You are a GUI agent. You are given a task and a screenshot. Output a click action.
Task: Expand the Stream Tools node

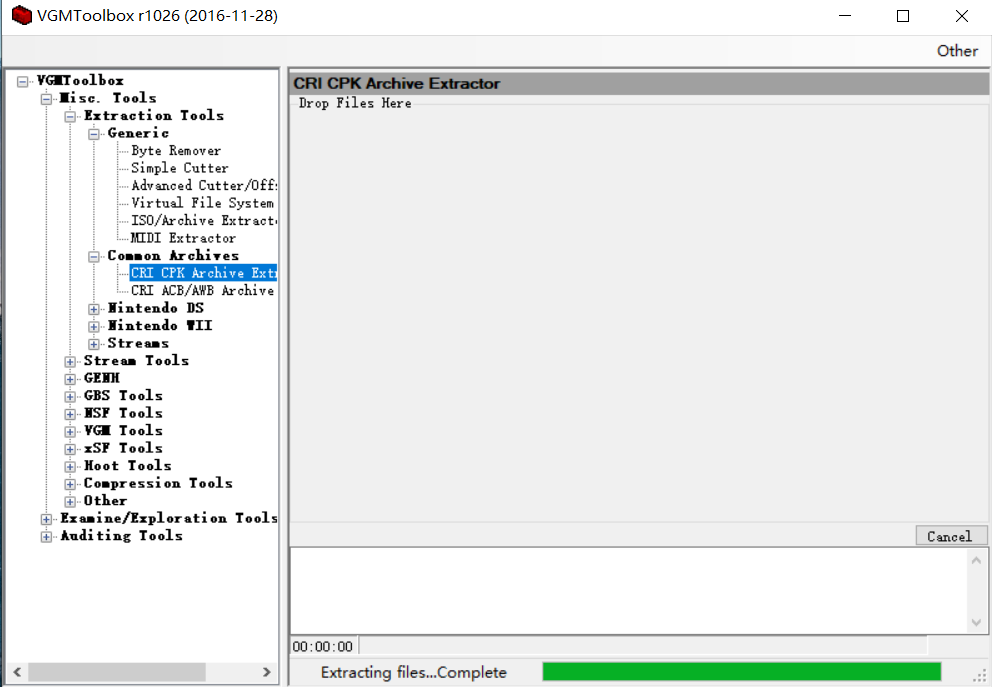(x=70, y=362)
